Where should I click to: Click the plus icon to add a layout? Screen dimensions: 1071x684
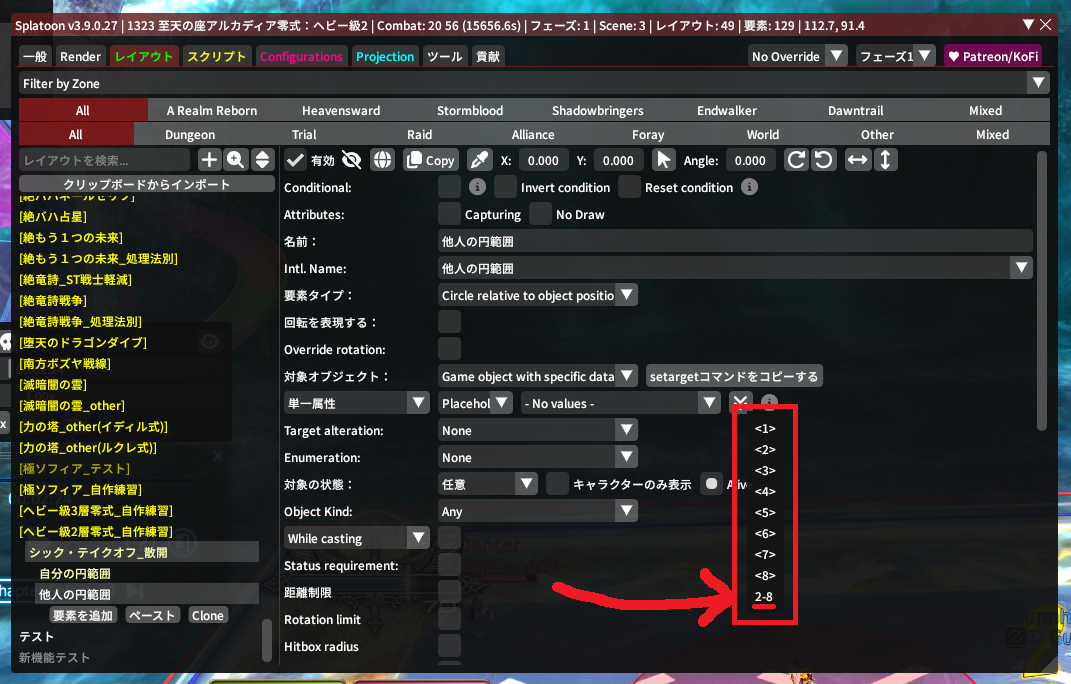(x=209, y=160)
